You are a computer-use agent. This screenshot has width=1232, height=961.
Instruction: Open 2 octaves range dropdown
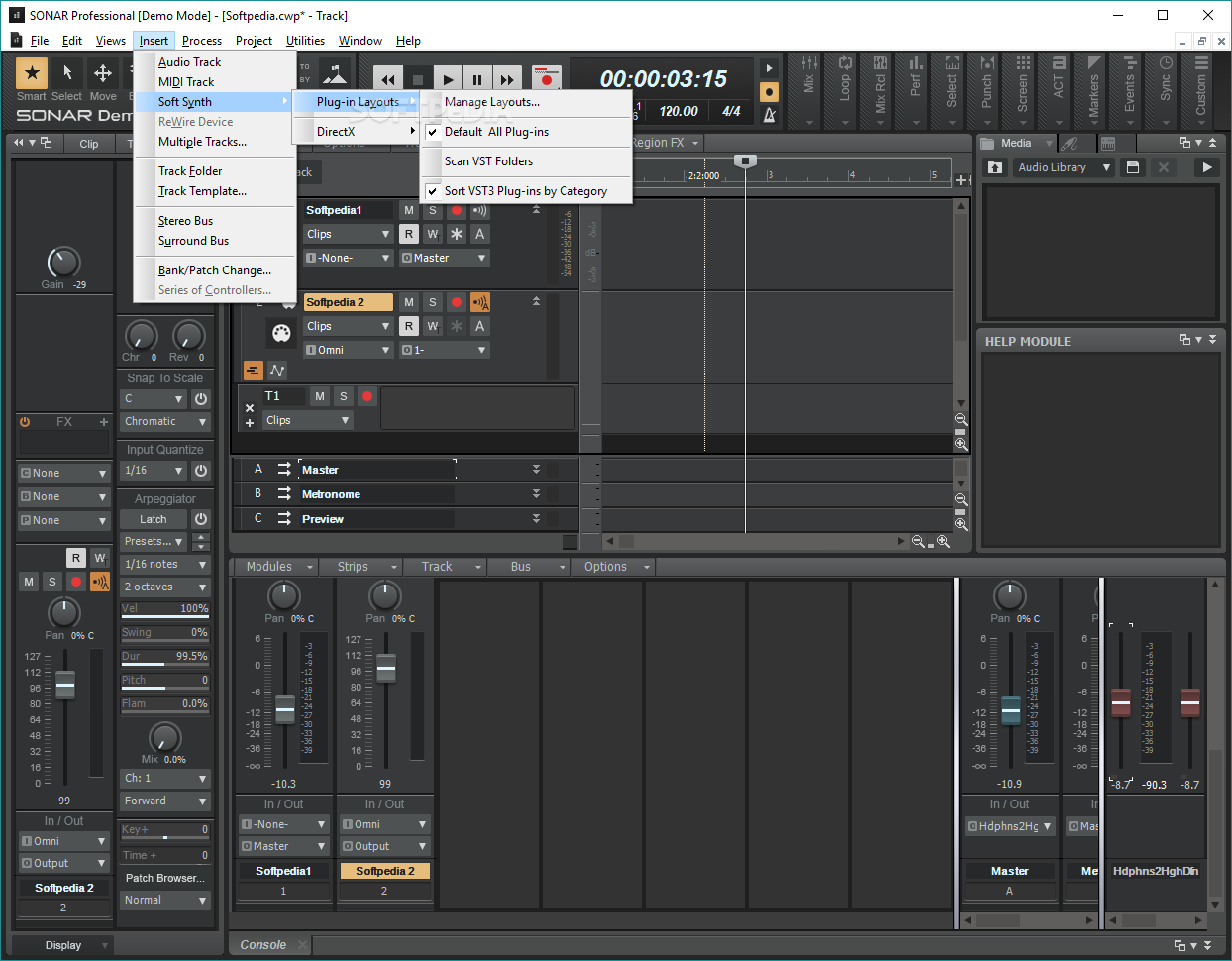165,587
